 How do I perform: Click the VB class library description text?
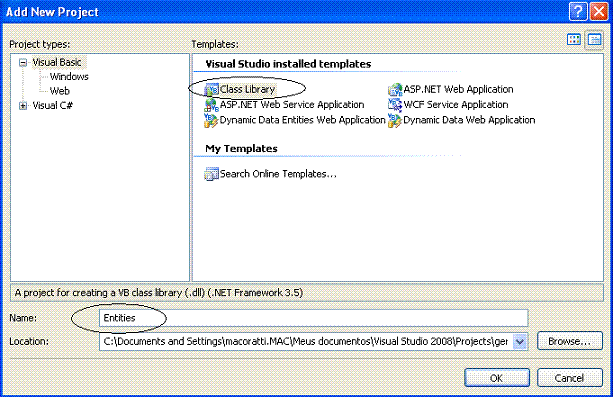click(x=159, y=293)
